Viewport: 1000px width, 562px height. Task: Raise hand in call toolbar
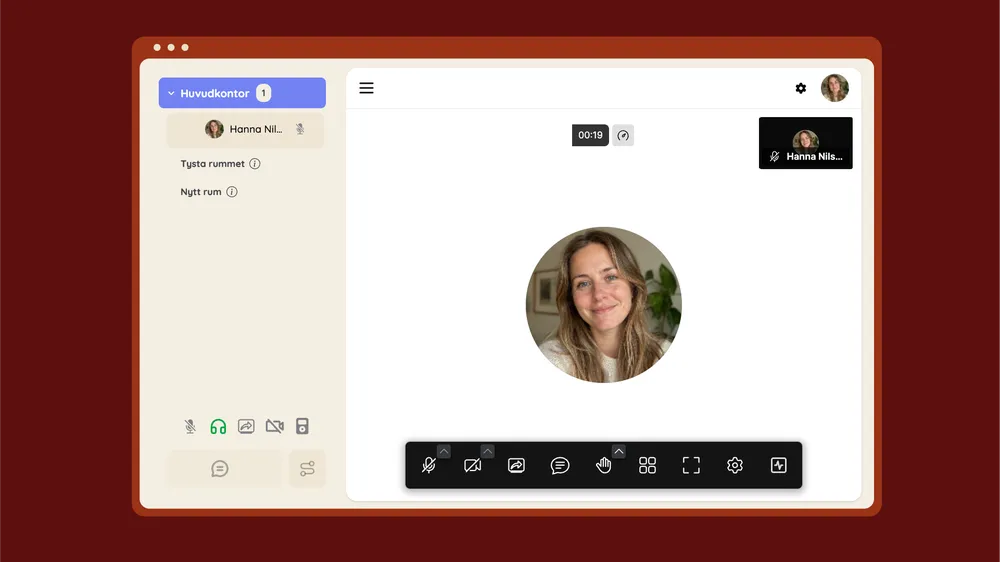tap(603, 465)
